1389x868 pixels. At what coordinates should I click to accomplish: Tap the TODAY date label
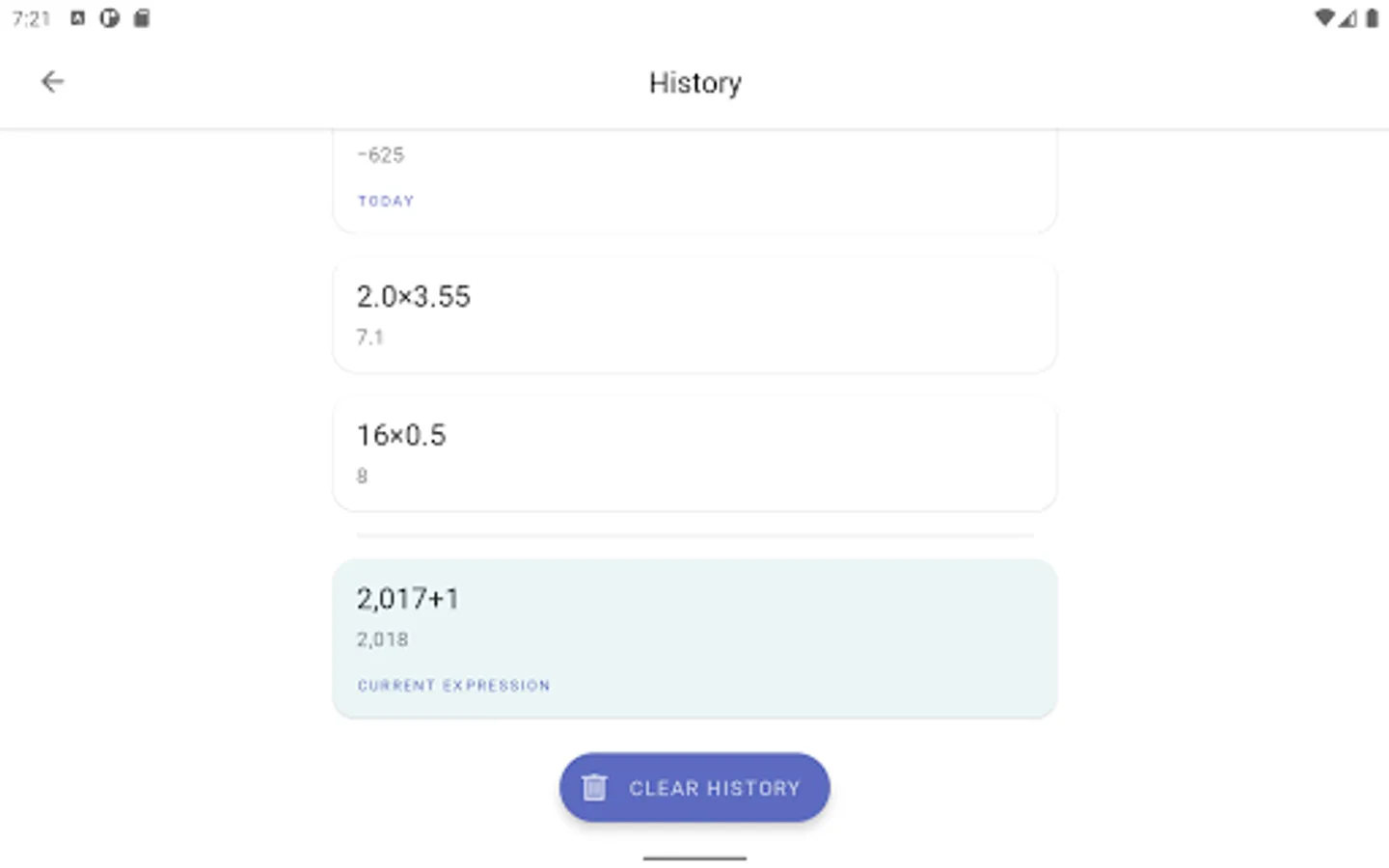click(x=386, y=202)
